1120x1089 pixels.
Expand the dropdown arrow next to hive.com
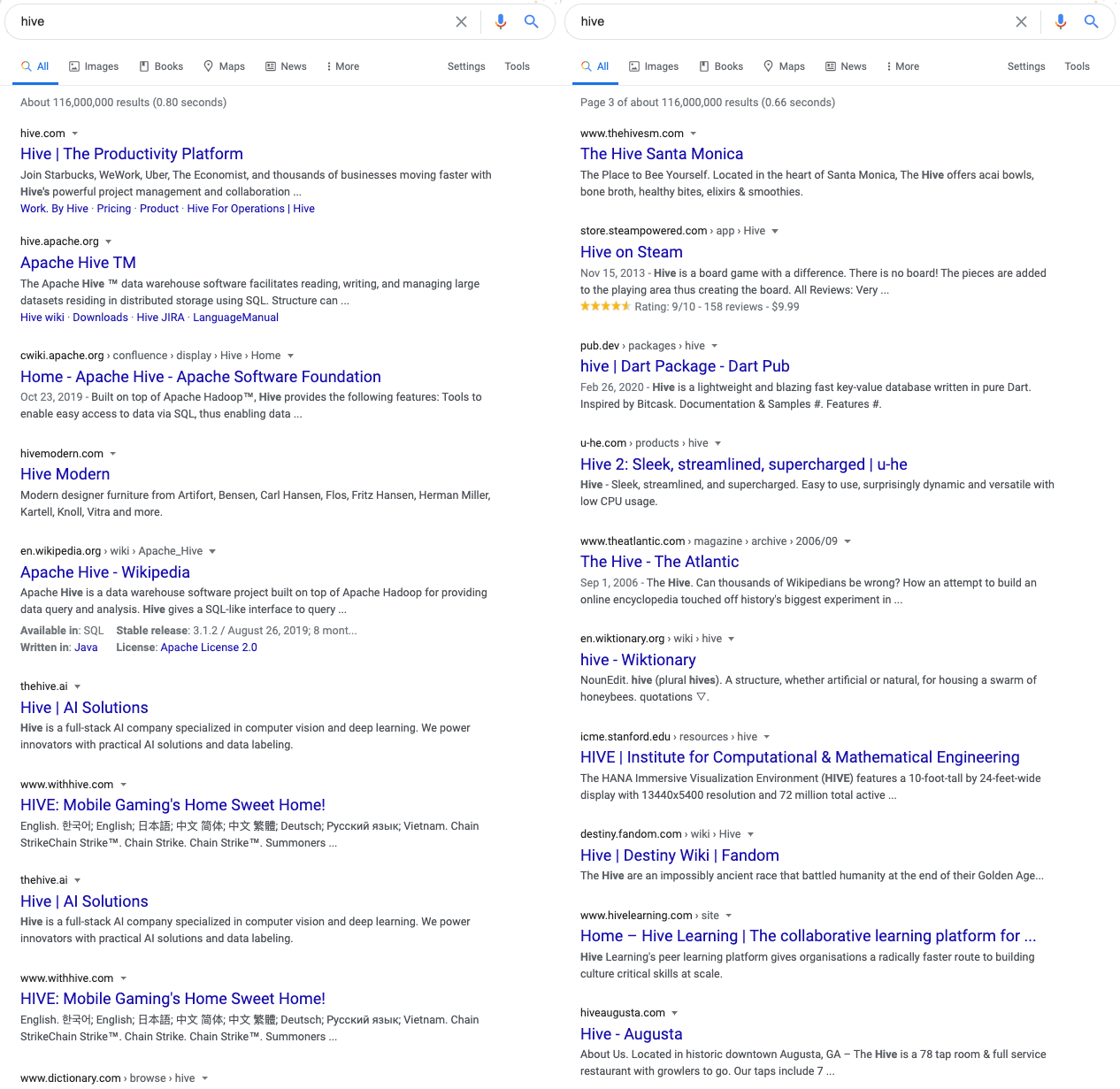tap(74, 134)
